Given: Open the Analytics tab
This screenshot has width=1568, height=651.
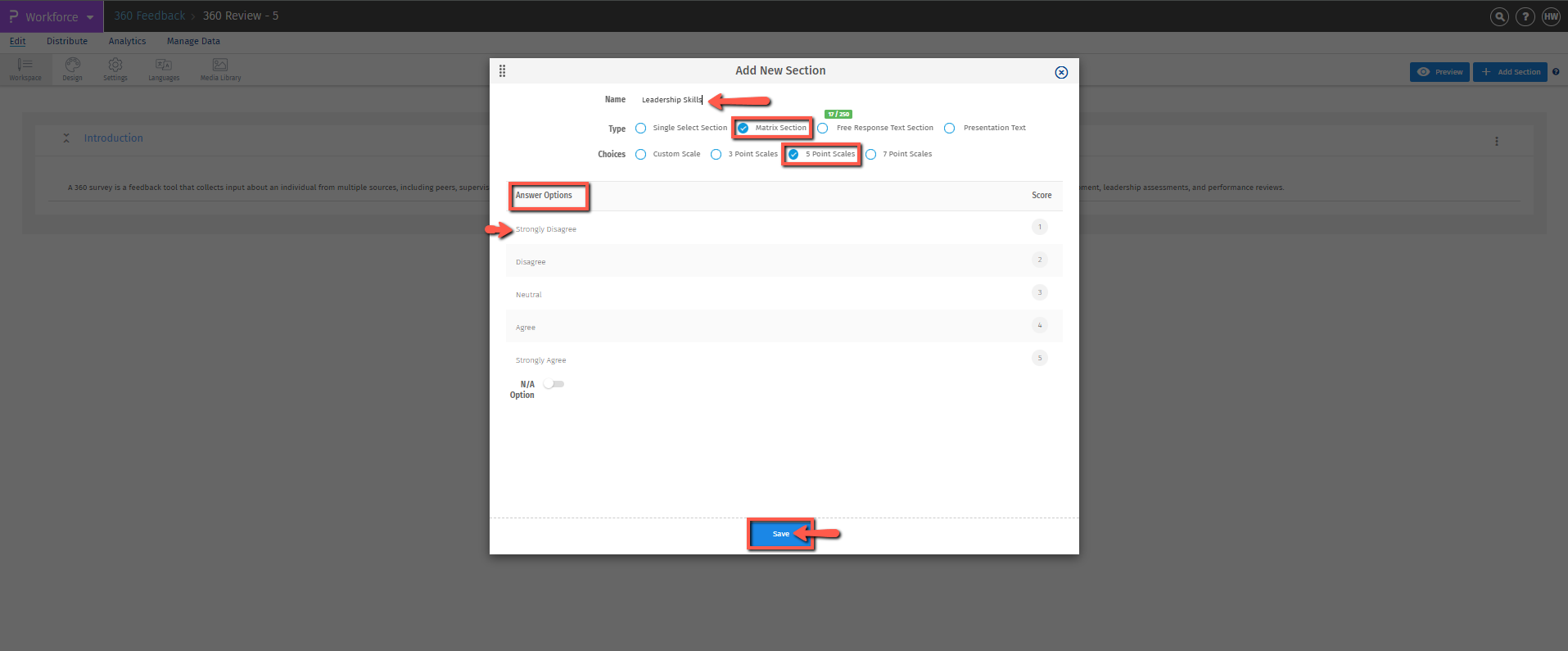Looking at the screenshot, I should 127,41.
